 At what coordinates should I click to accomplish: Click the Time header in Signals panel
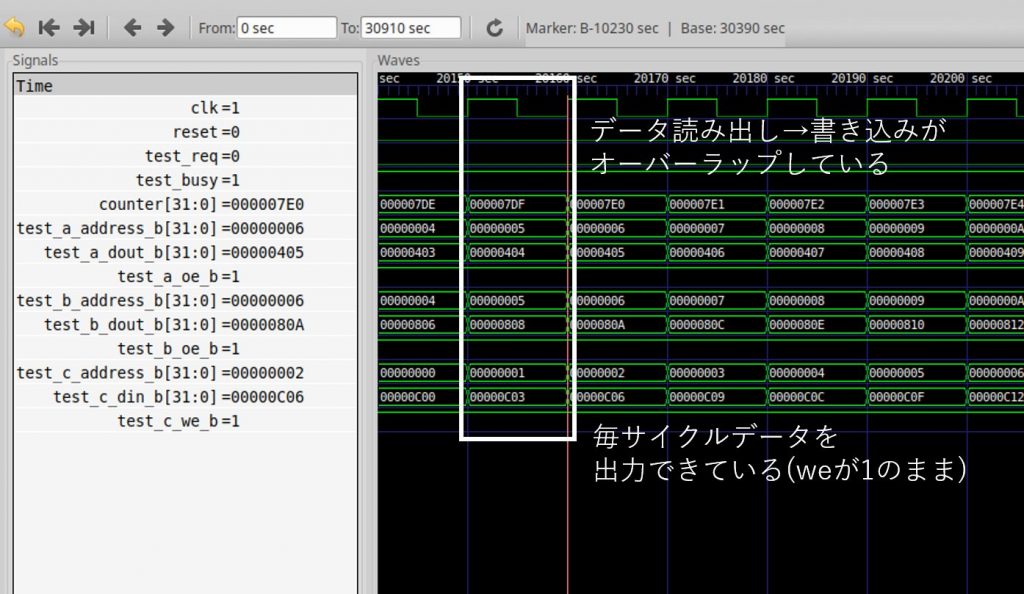[35, 86]
